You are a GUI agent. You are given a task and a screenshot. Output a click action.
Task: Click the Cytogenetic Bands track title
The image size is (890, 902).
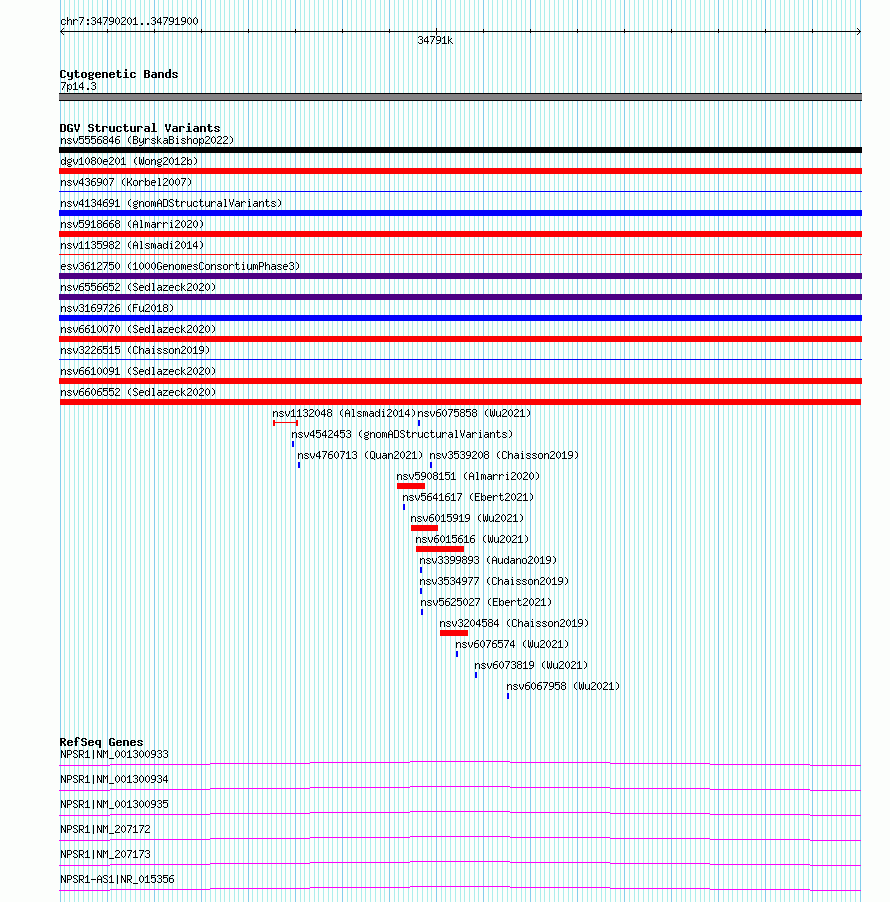[119, 74]
